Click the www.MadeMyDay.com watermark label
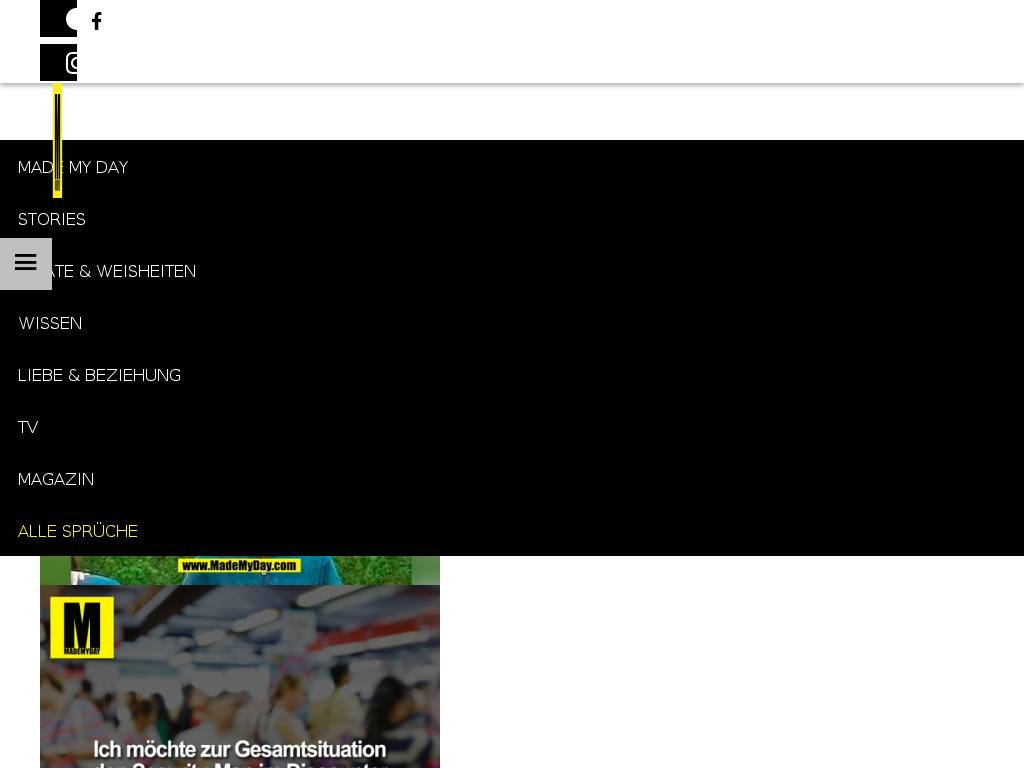Image resolution: width=1024 pixels, height=768 pixels. [x=240, y=565]
